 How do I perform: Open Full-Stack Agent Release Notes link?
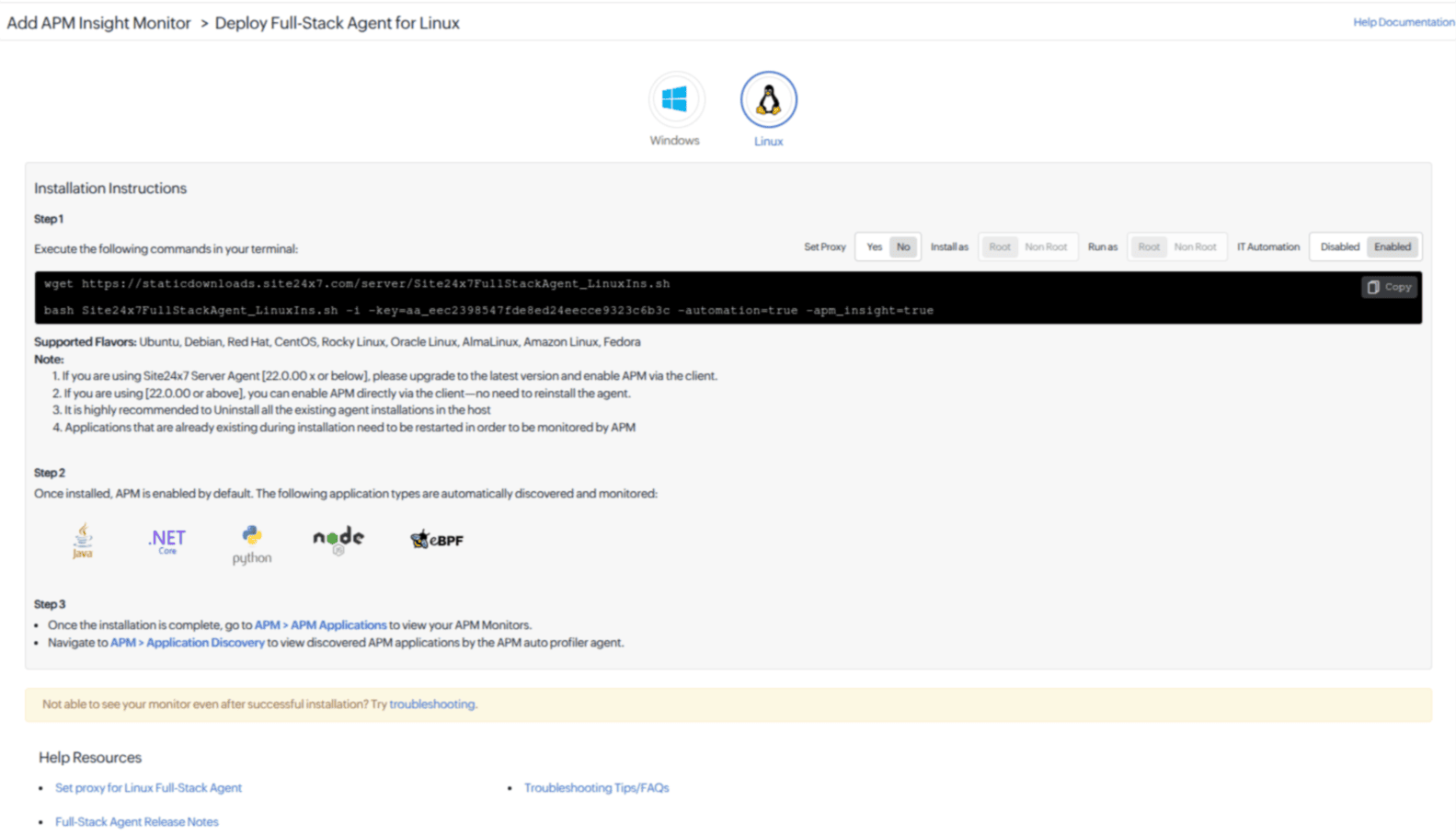click(137, 822)
